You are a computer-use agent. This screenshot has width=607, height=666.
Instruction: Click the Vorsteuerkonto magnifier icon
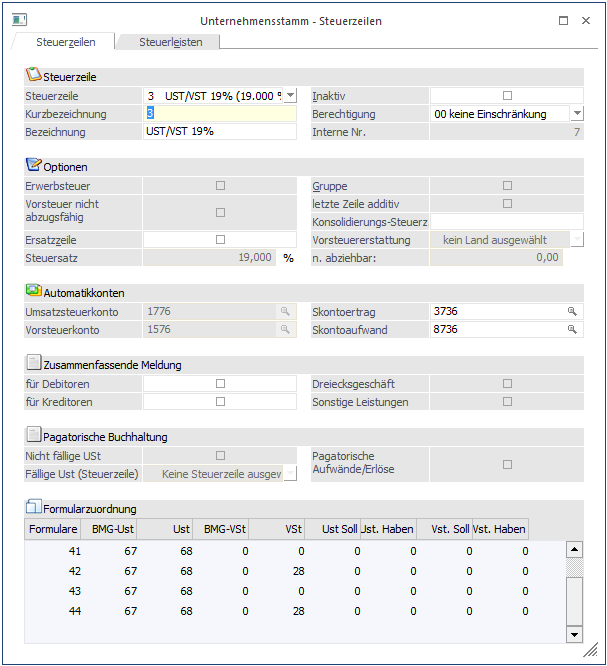(x=286, y=329)
